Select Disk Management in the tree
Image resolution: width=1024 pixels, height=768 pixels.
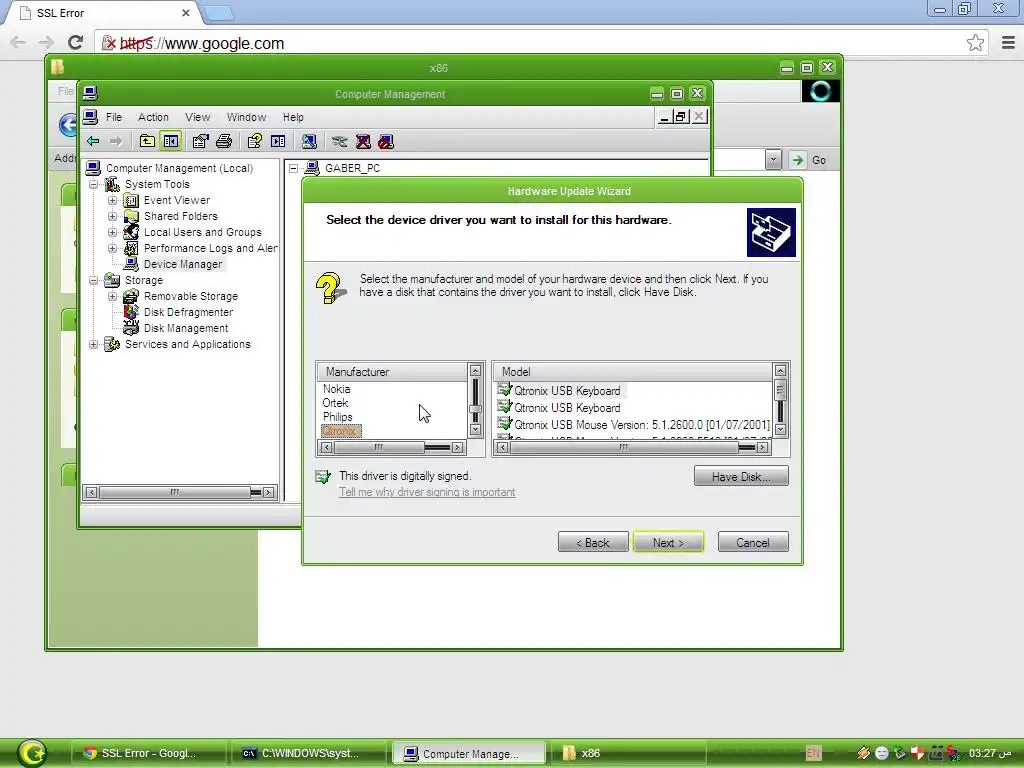(186, 328)
